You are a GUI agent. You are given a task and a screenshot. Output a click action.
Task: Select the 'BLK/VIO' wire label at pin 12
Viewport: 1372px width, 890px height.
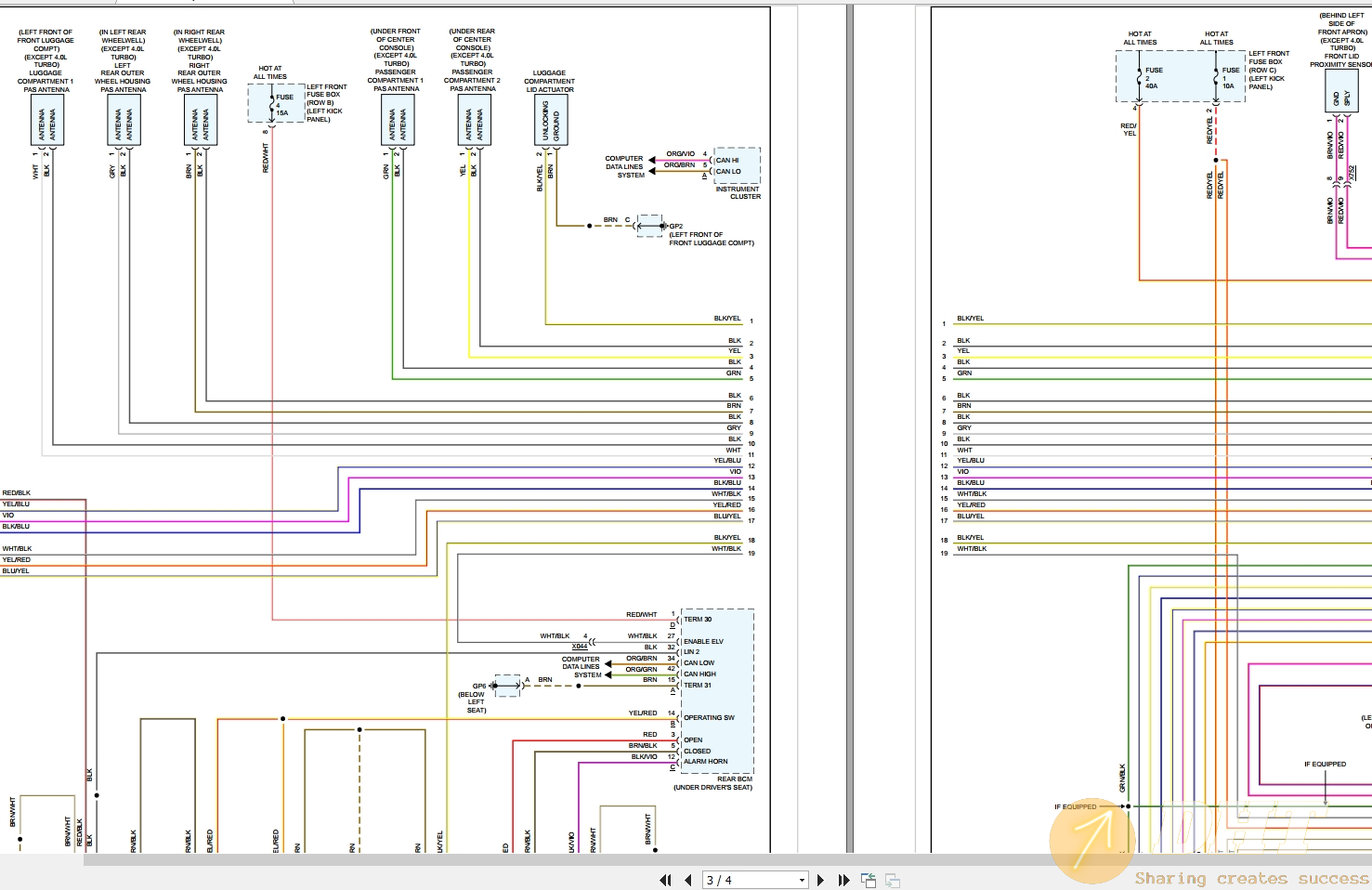[x=645, y=756]
